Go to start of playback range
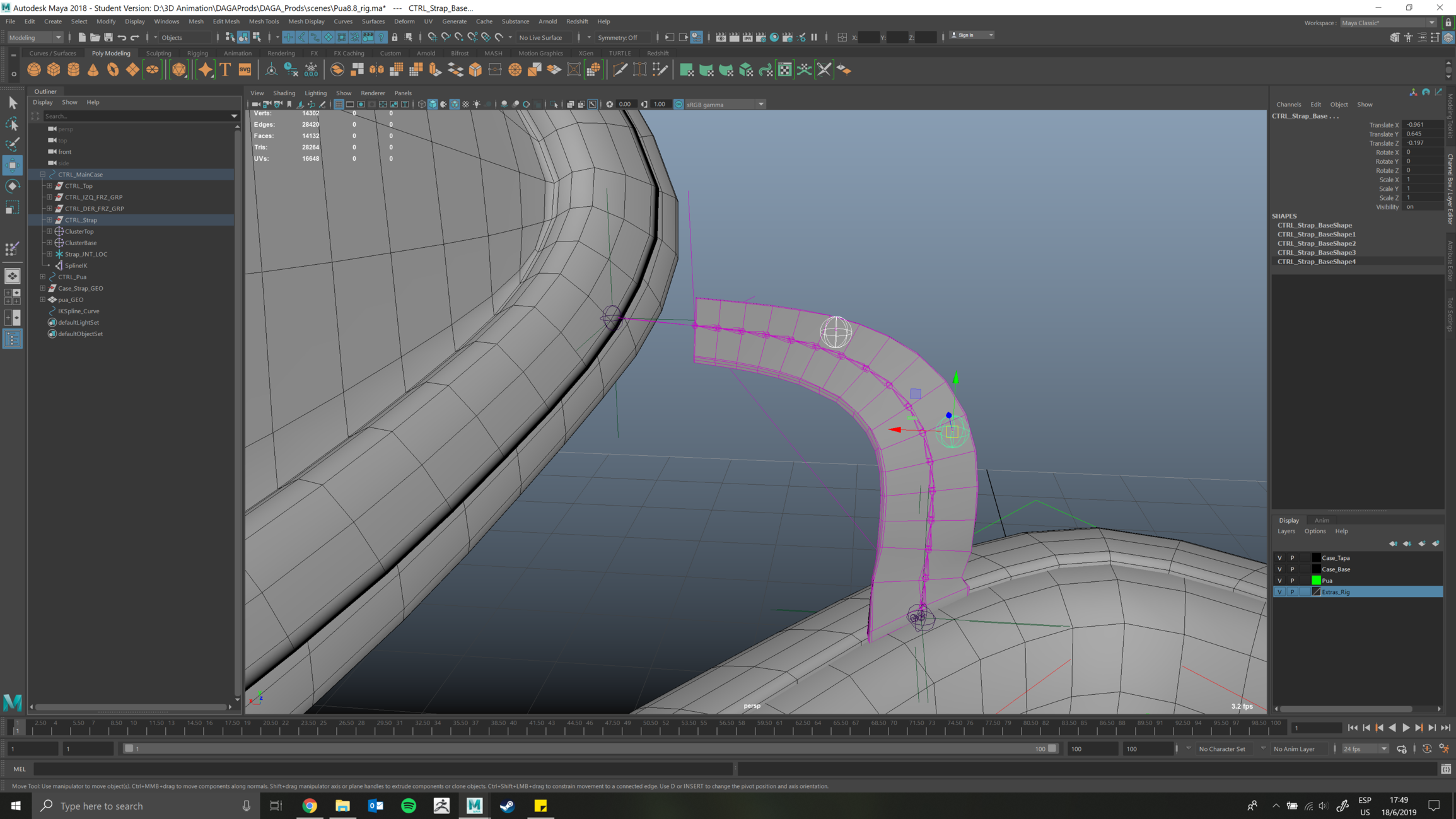This screenshot has height=819, width=1456. tap(1353, 728)
